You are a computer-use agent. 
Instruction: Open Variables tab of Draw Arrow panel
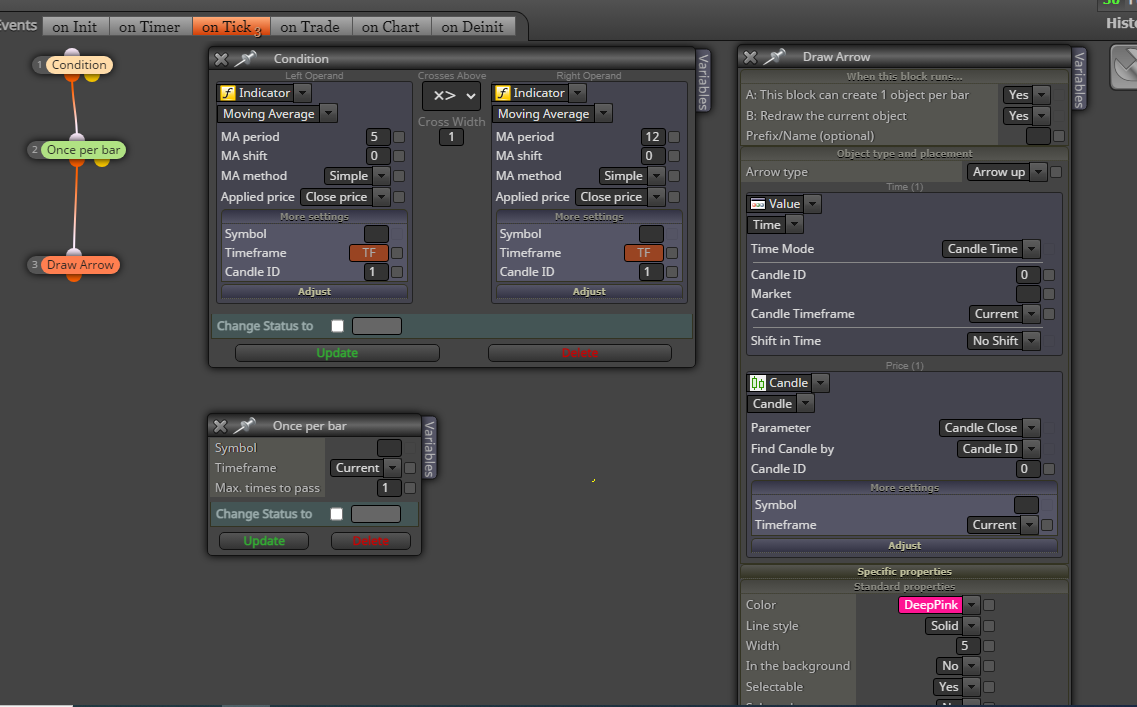coord(1079,79)
